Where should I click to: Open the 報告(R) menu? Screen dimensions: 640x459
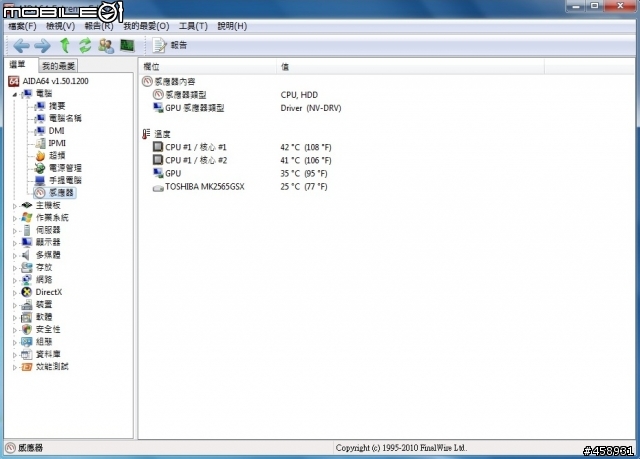click(x=99, y=26)
